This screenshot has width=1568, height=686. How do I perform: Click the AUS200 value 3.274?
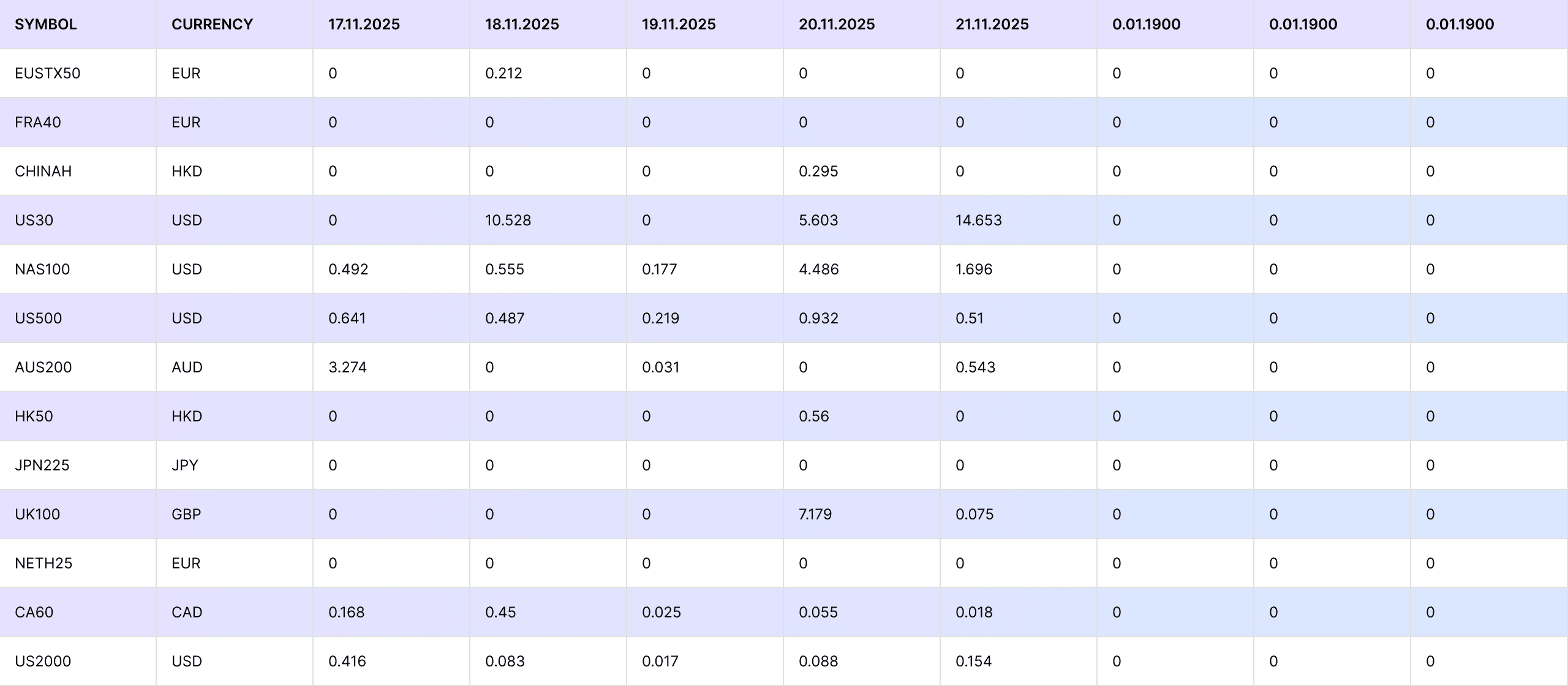coord(347,367)
